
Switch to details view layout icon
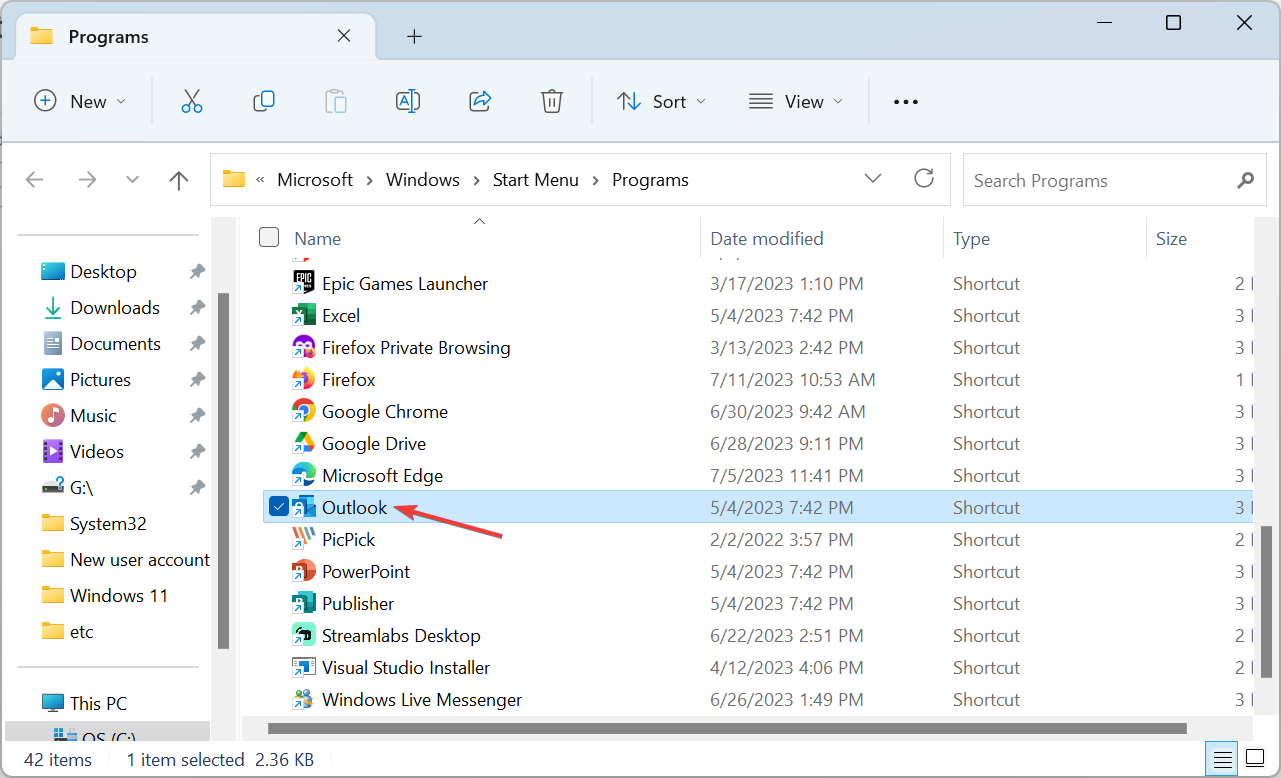[1221, 758]
